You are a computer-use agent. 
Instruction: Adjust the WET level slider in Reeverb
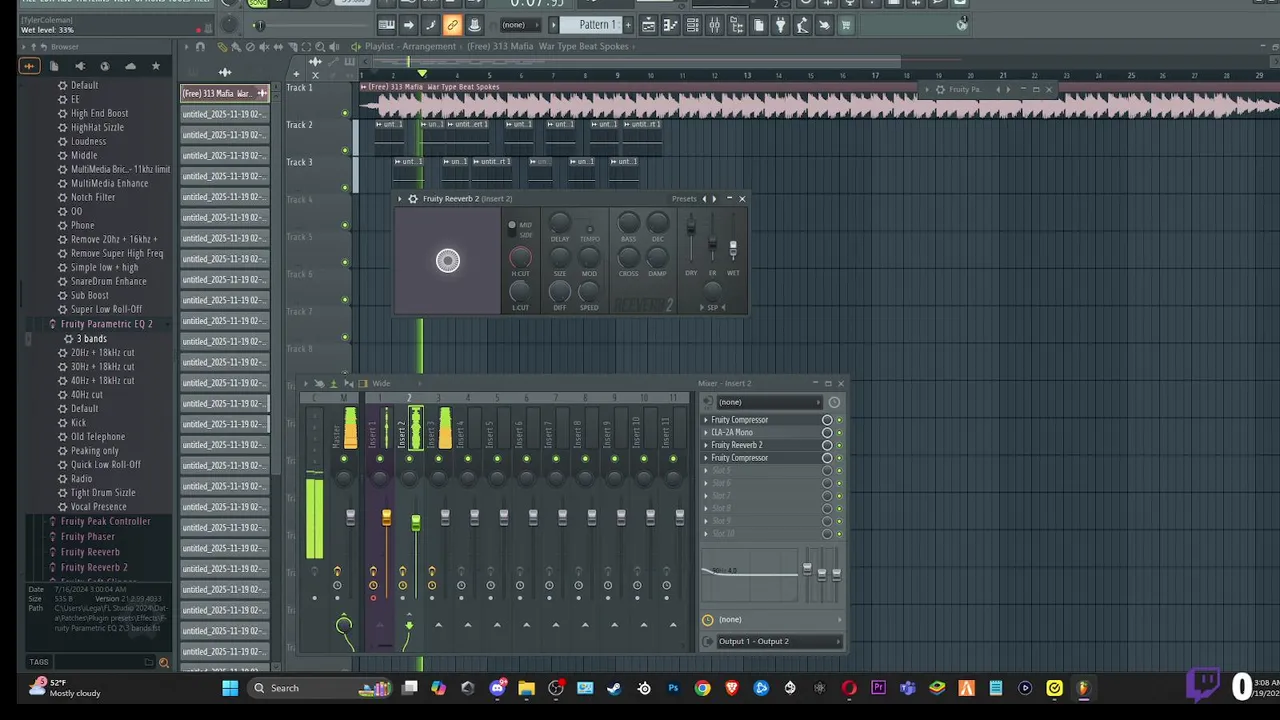pyautogui.click(x=733, y=248)
